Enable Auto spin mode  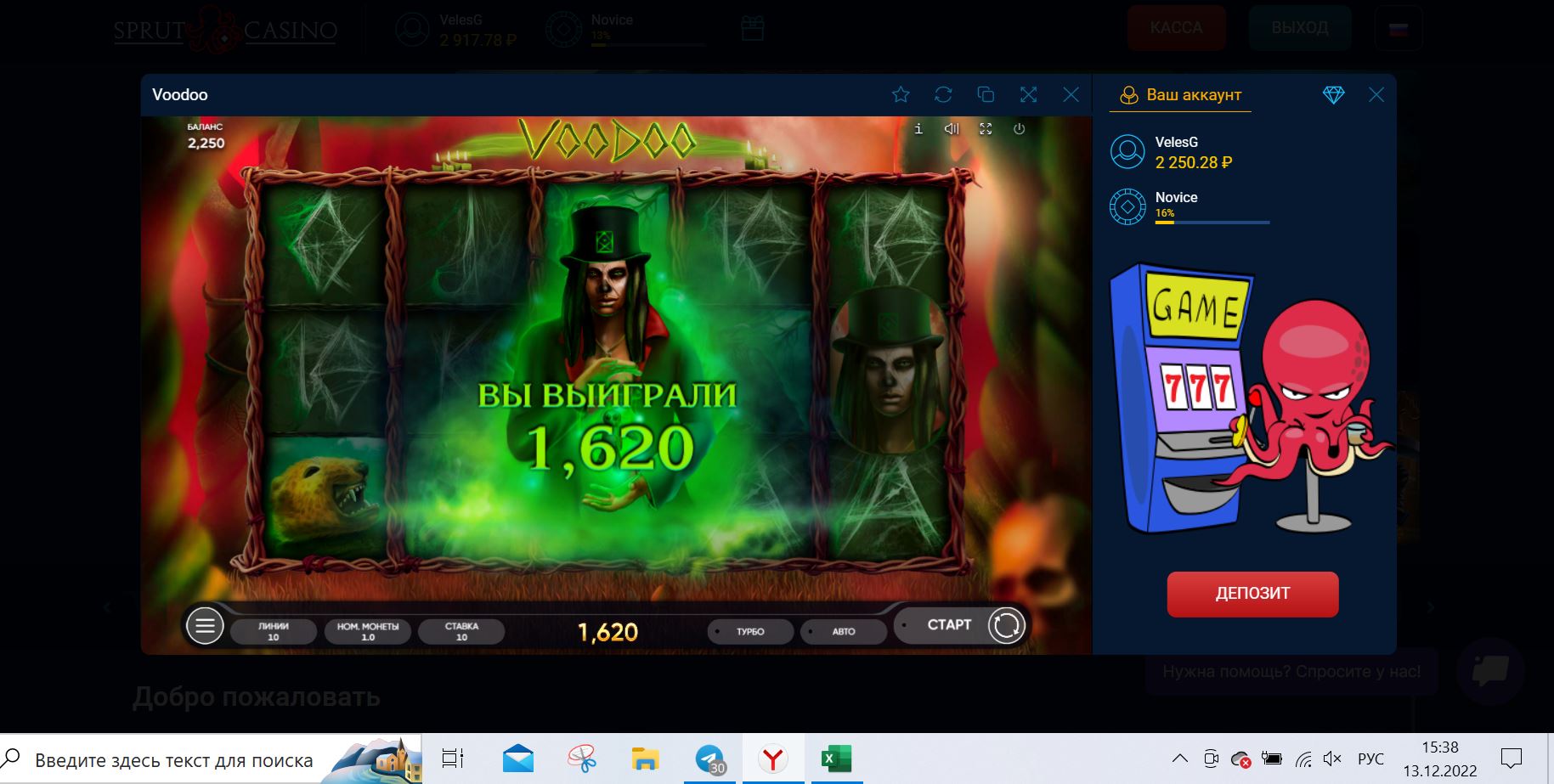844,632
